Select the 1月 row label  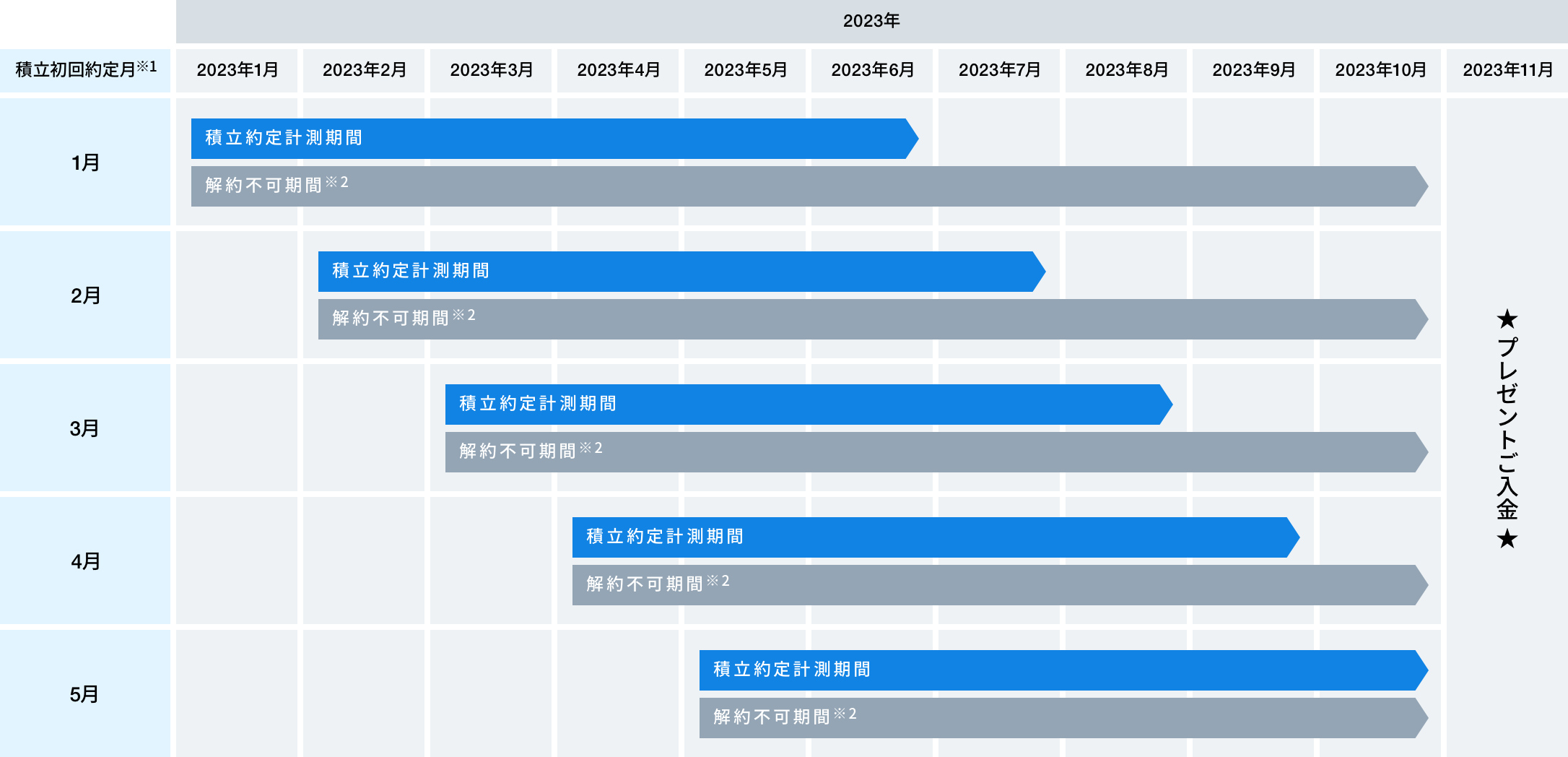tap(85, 162)
